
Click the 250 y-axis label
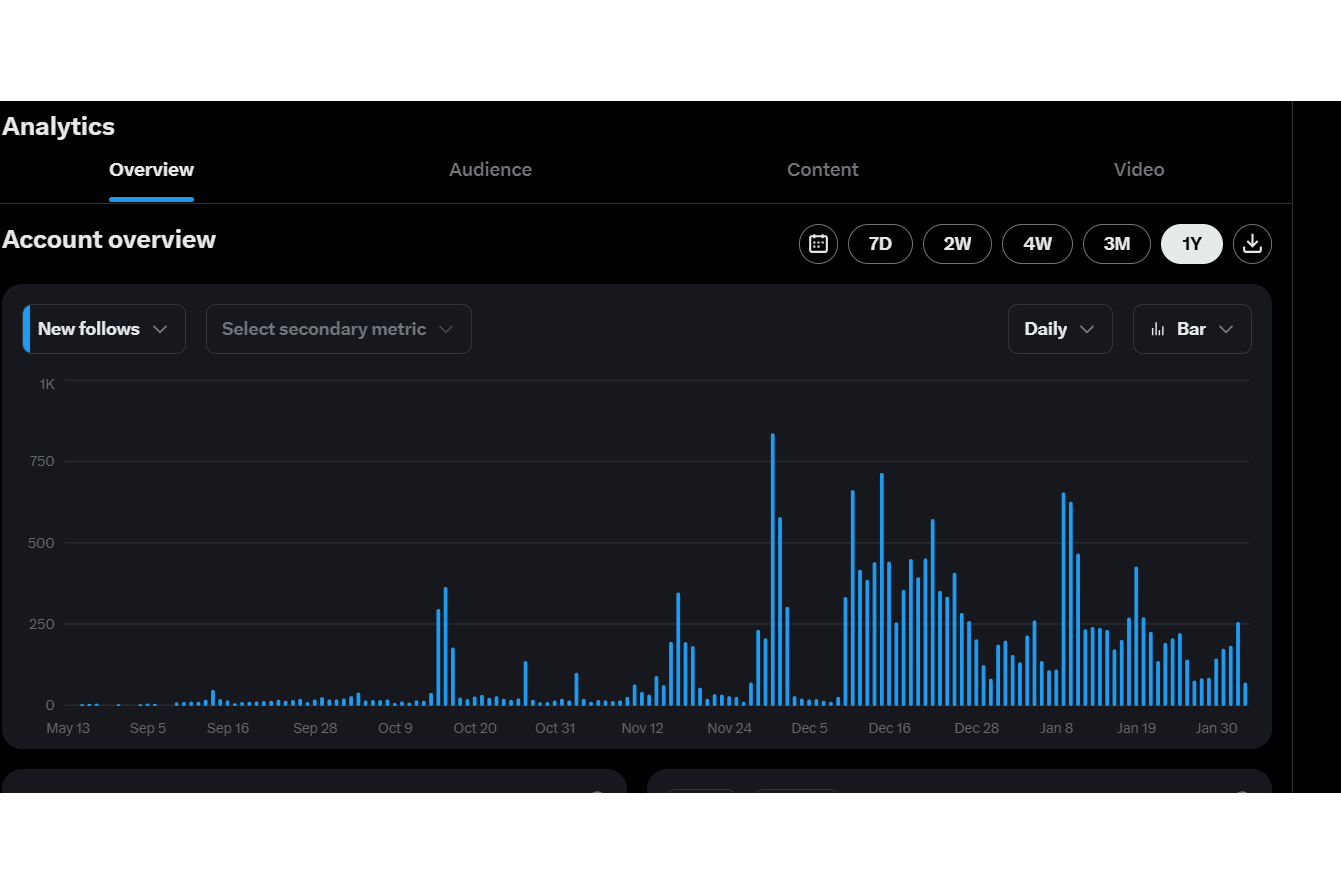pyautogui.click(x=43, y=624)
